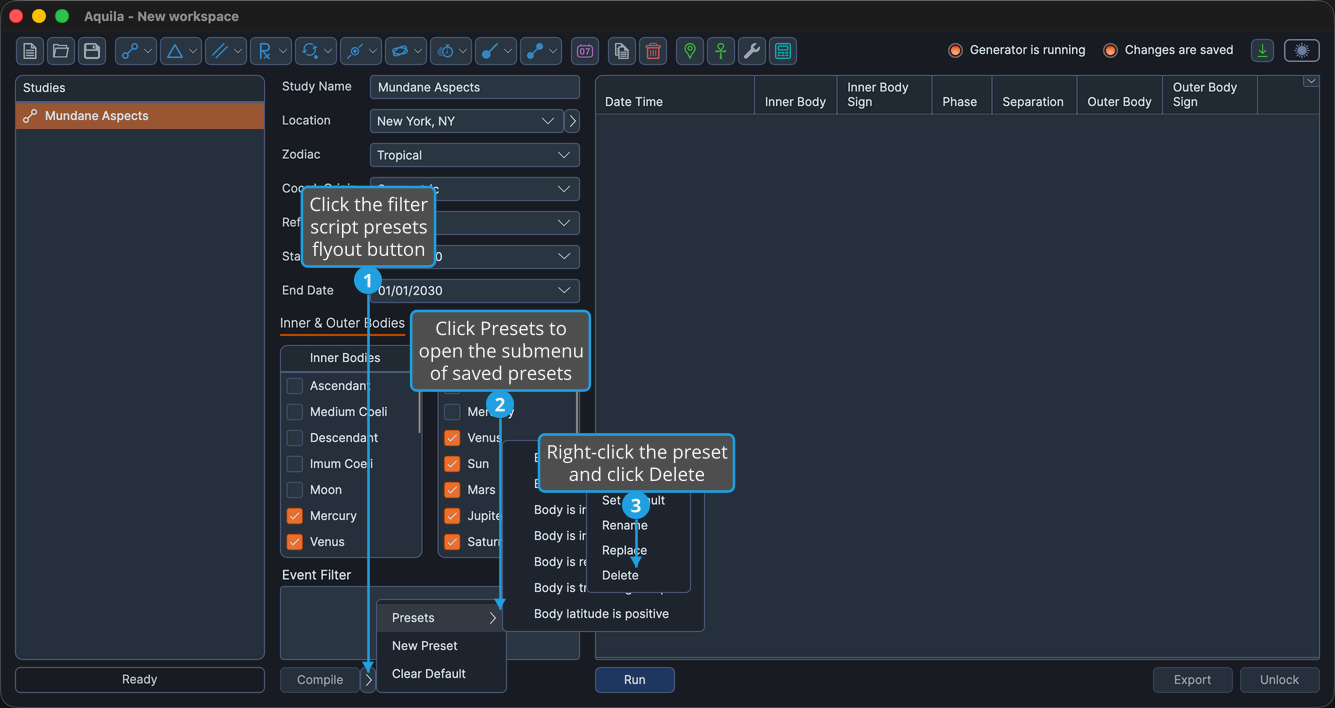Check the Ascendant inner body checkbox
This screenshot has height=708, width=1335.
tap(294, 386)
